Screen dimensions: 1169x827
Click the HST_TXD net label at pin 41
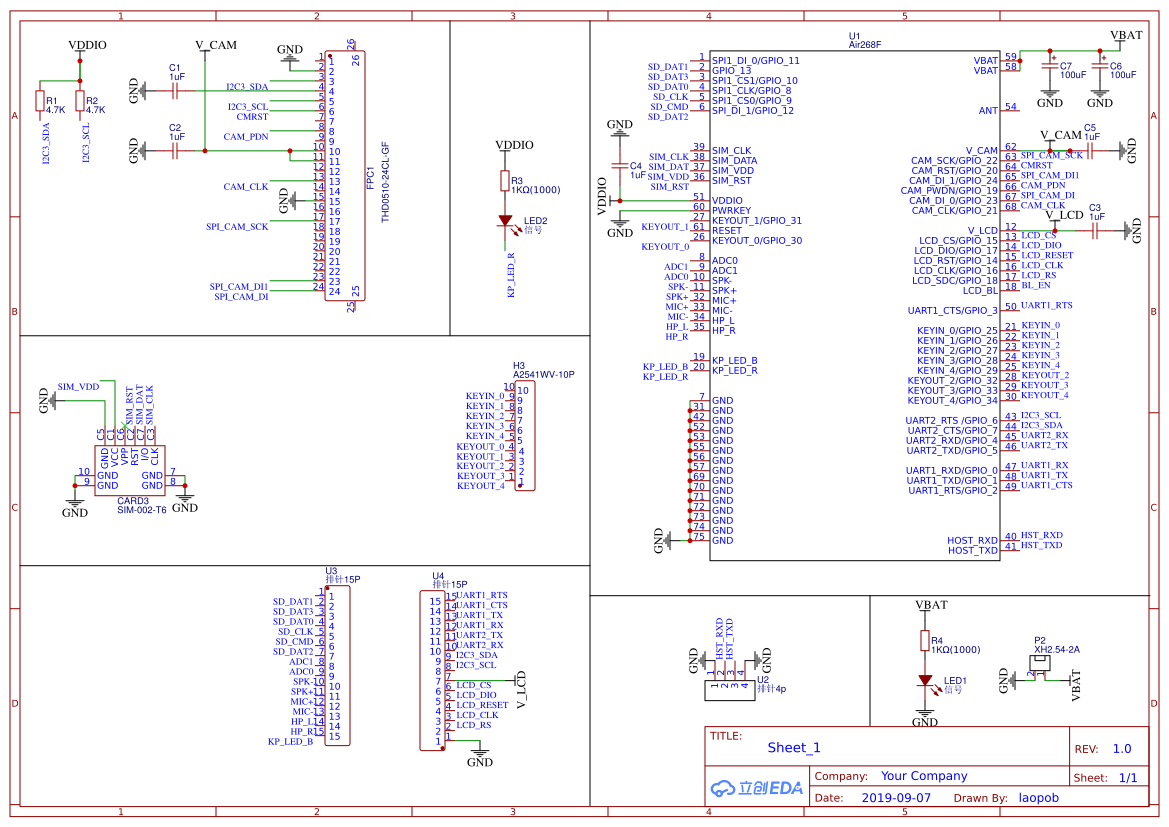click(1042, 545)
